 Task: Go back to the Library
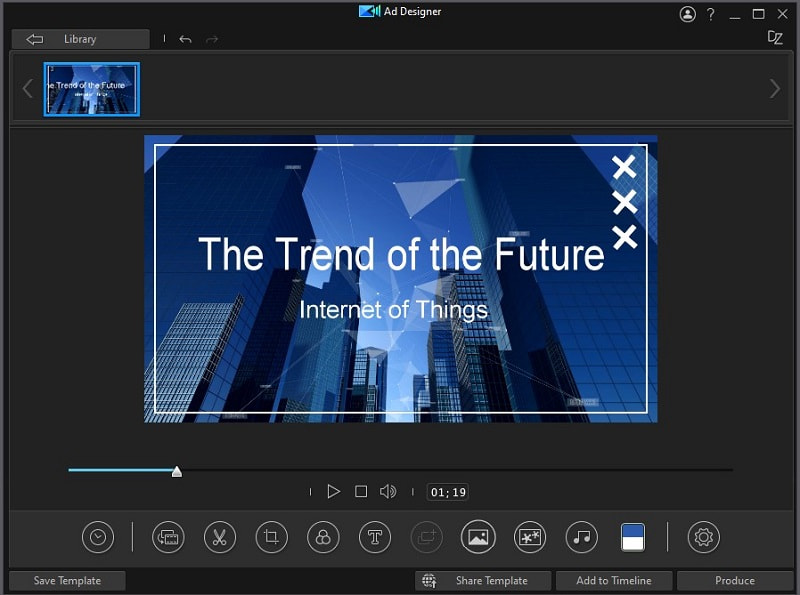79,39
